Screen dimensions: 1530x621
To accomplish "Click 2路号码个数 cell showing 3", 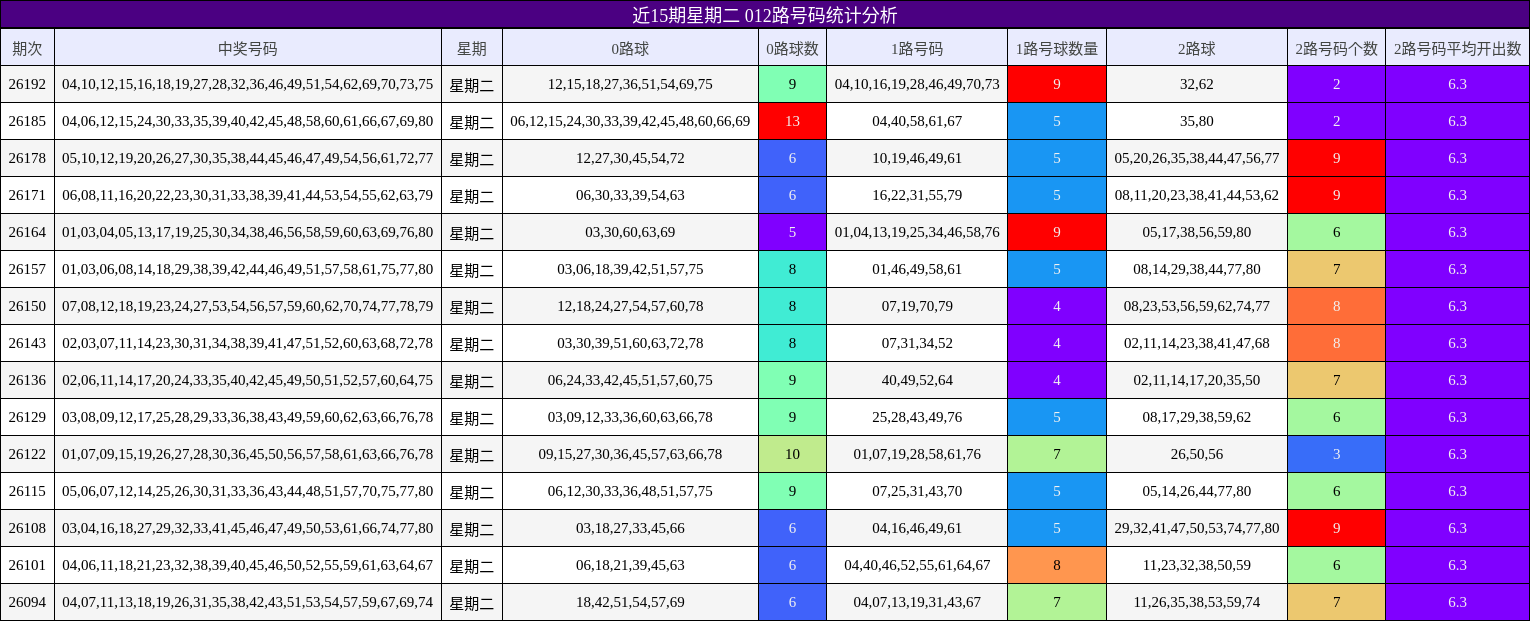I will (x=1336, y=454).
